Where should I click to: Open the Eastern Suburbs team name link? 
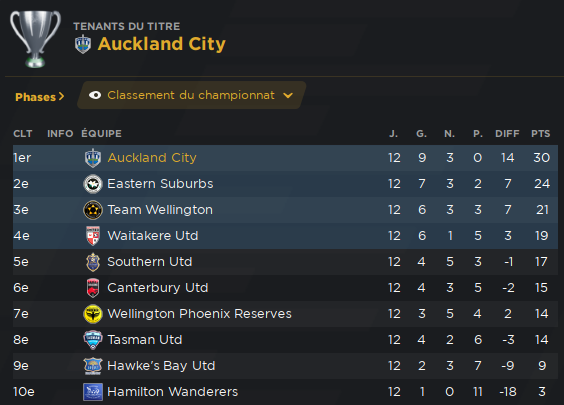tap(160, 183)
